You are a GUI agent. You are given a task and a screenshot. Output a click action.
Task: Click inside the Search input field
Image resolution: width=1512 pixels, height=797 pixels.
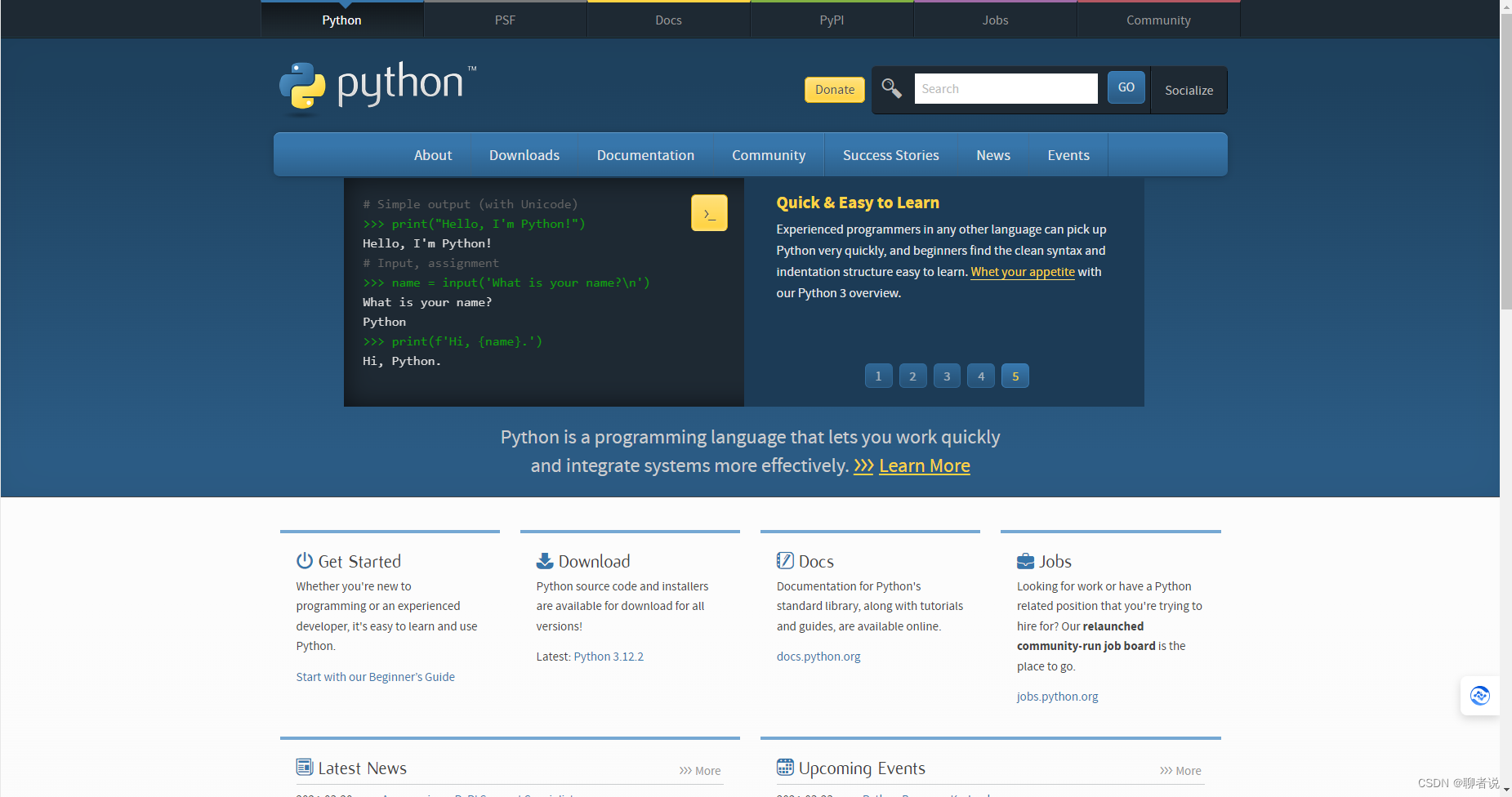pyautogui.click(x=1006, y=88)
